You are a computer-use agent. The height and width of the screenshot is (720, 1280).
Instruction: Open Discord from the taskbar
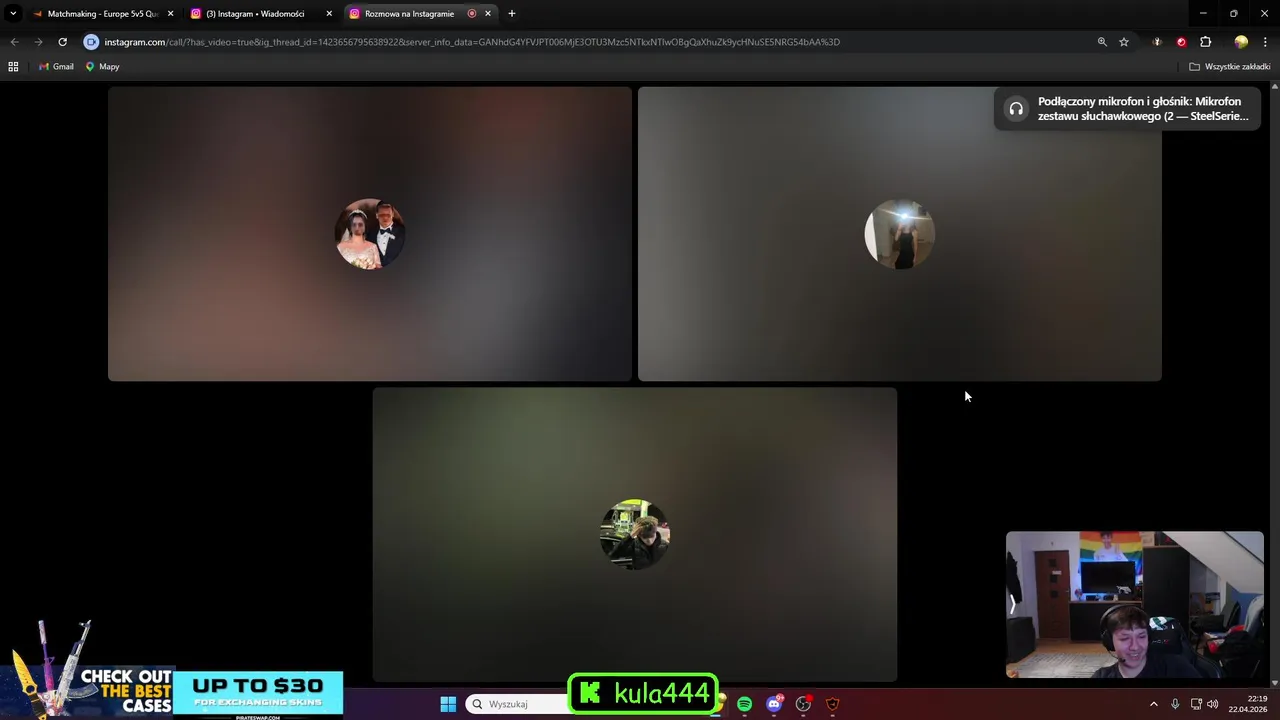(x=774, y=704)
